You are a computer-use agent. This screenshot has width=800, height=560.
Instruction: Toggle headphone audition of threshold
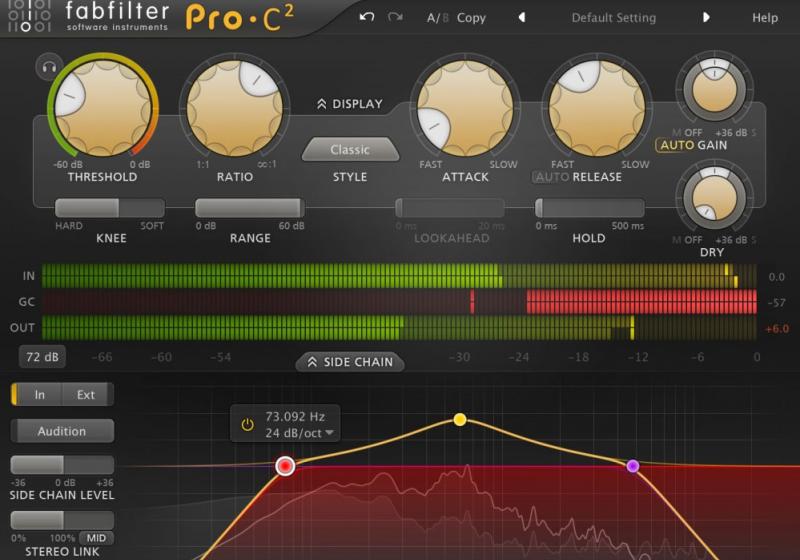[x=49, y=66]
